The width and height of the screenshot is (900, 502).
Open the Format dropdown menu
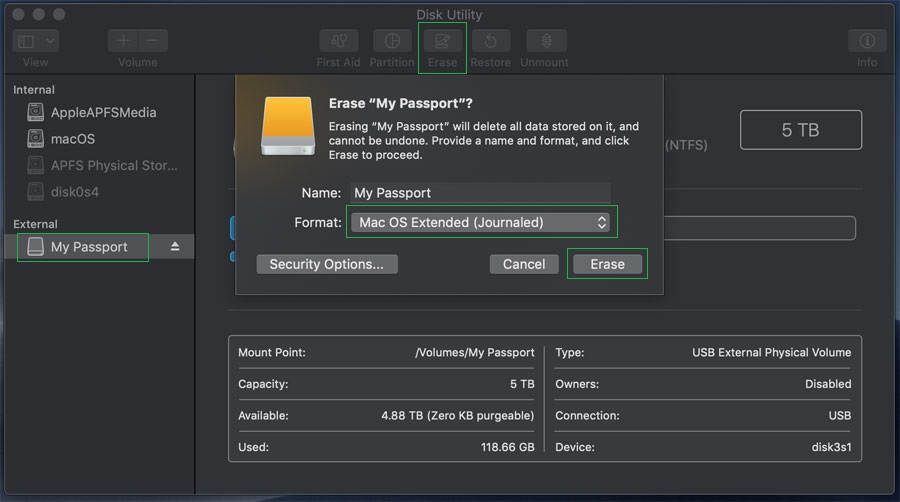[482, 222]
